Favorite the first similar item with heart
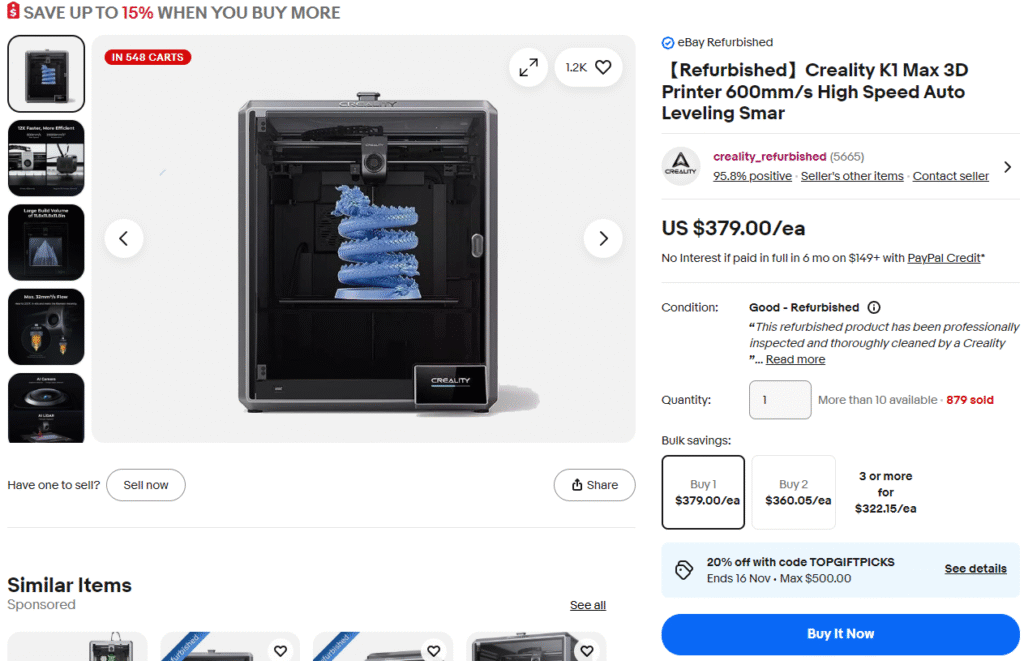The height and width of the screenshot is (661, 1024). [x=280, y=650]
